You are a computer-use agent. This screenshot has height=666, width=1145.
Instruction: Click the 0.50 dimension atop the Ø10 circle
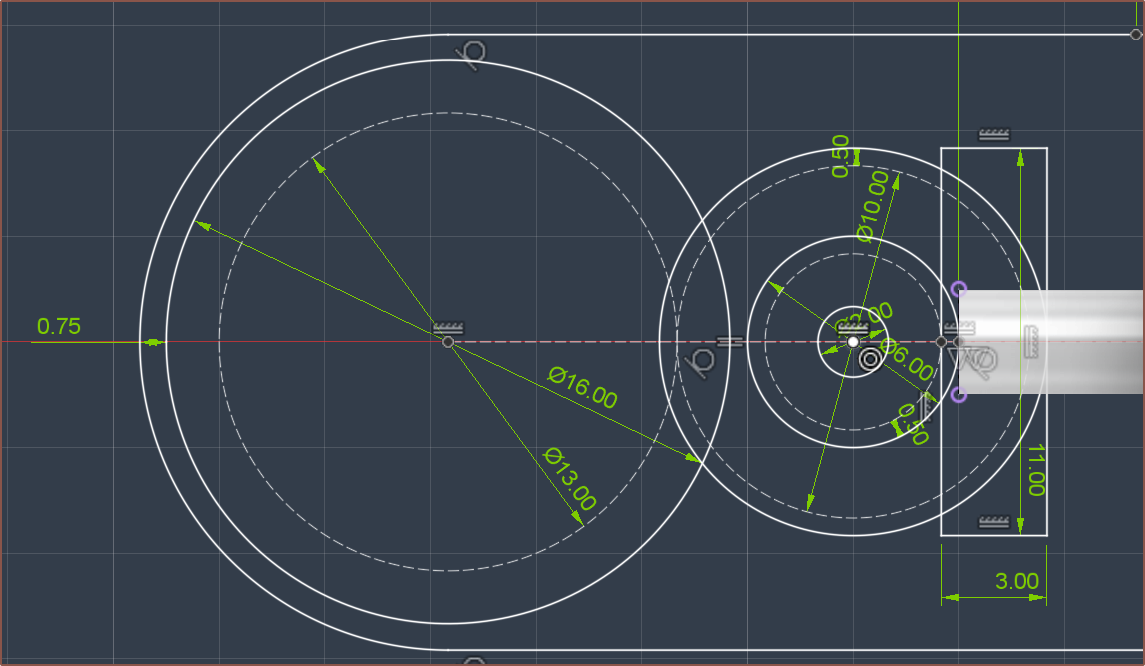(x=841, y=156)
